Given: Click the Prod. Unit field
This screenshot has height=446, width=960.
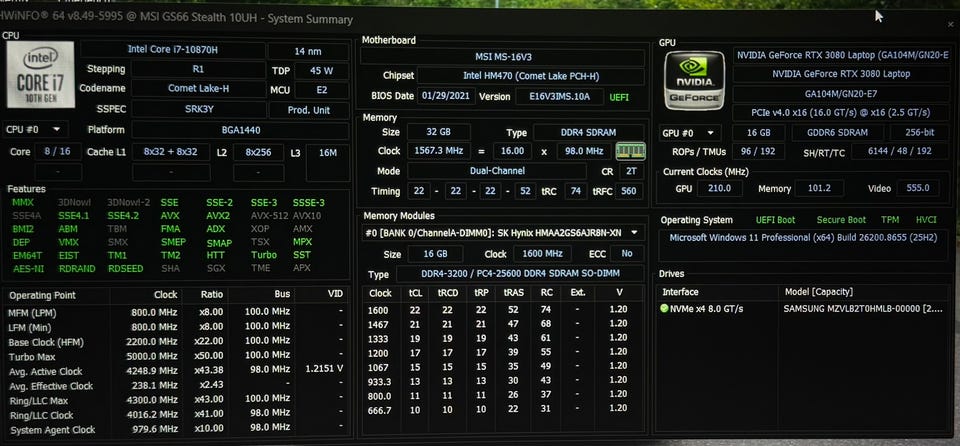Looking at the screenshot, I should click(x=309, y=110).
